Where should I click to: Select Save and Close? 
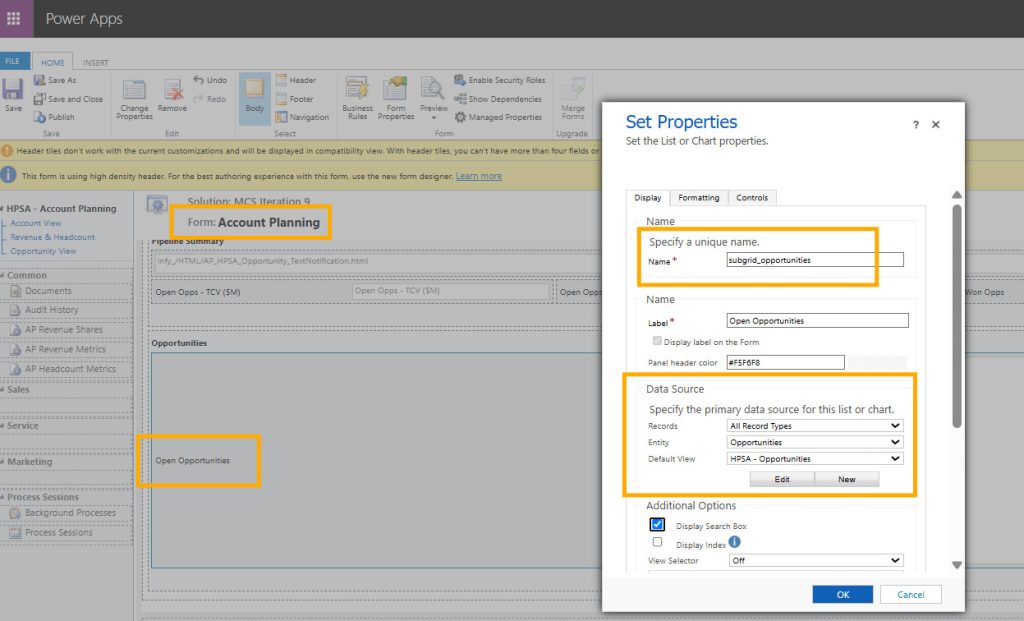[x=68, y=99]
